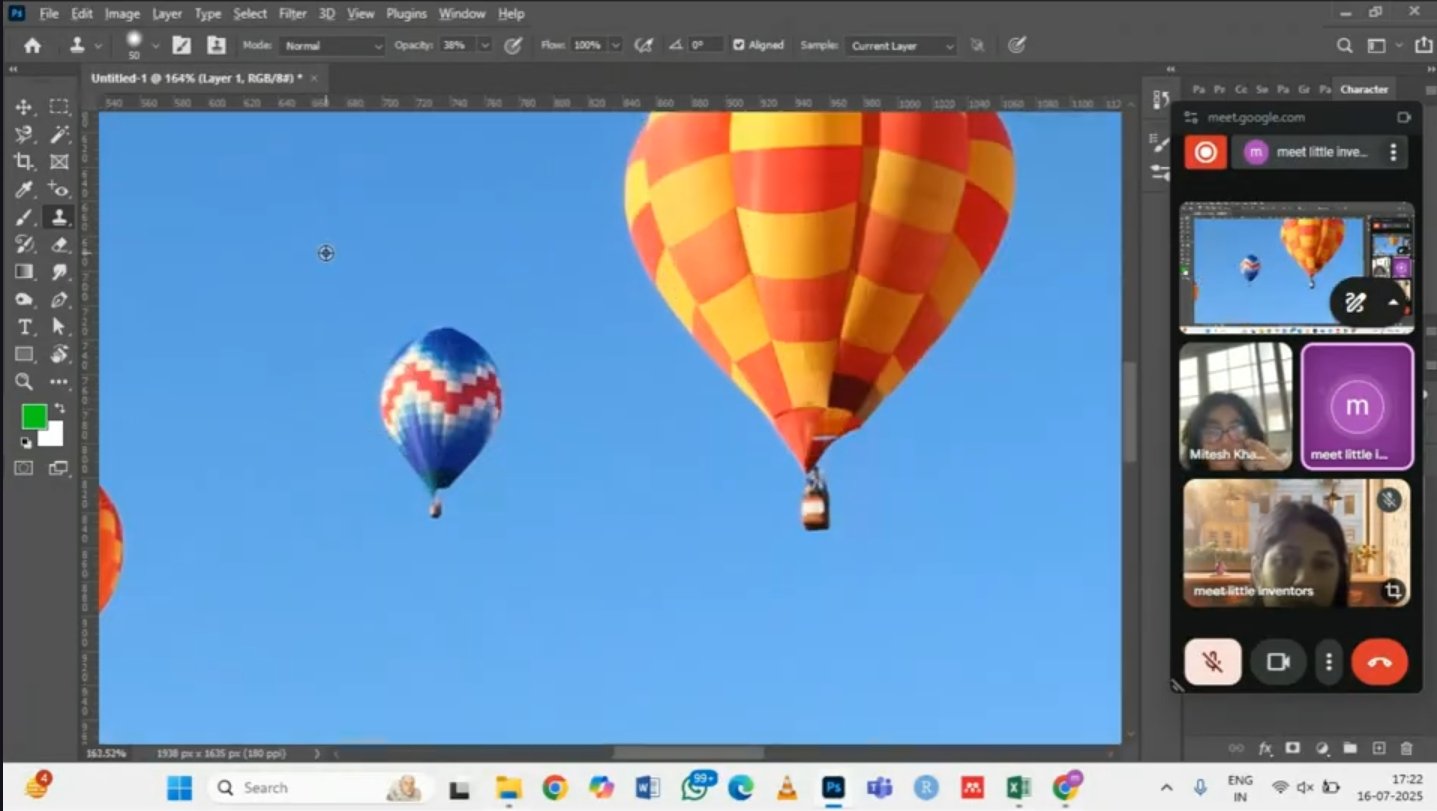Open Excel from the Windows taskbar
1437x811 pixels.
point(1018,787)
